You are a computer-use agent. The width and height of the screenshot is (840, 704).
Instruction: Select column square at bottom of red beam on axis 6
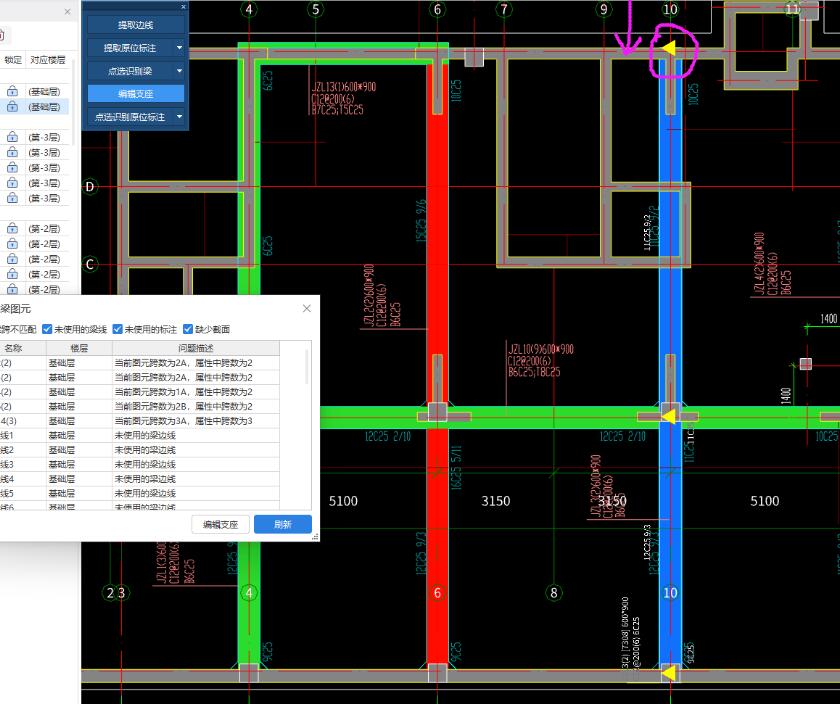(437, 672)
